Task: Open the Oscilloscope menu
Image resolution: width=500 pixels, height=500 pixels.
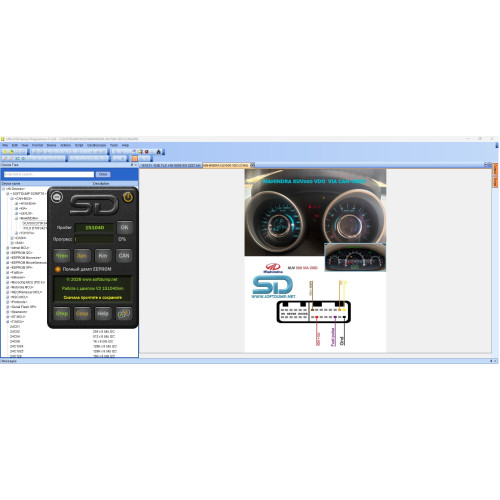Action: [96, 145]
